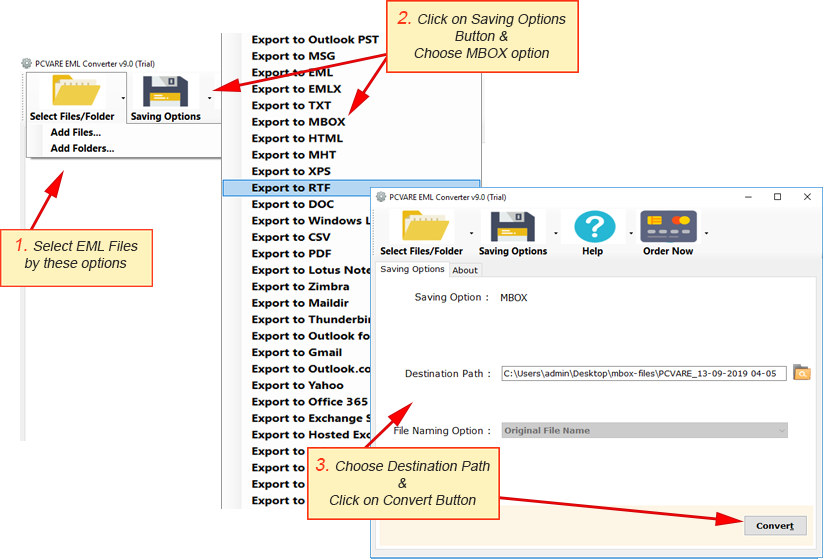Select Export to Lotus Notes entry

tap(311, 270)
